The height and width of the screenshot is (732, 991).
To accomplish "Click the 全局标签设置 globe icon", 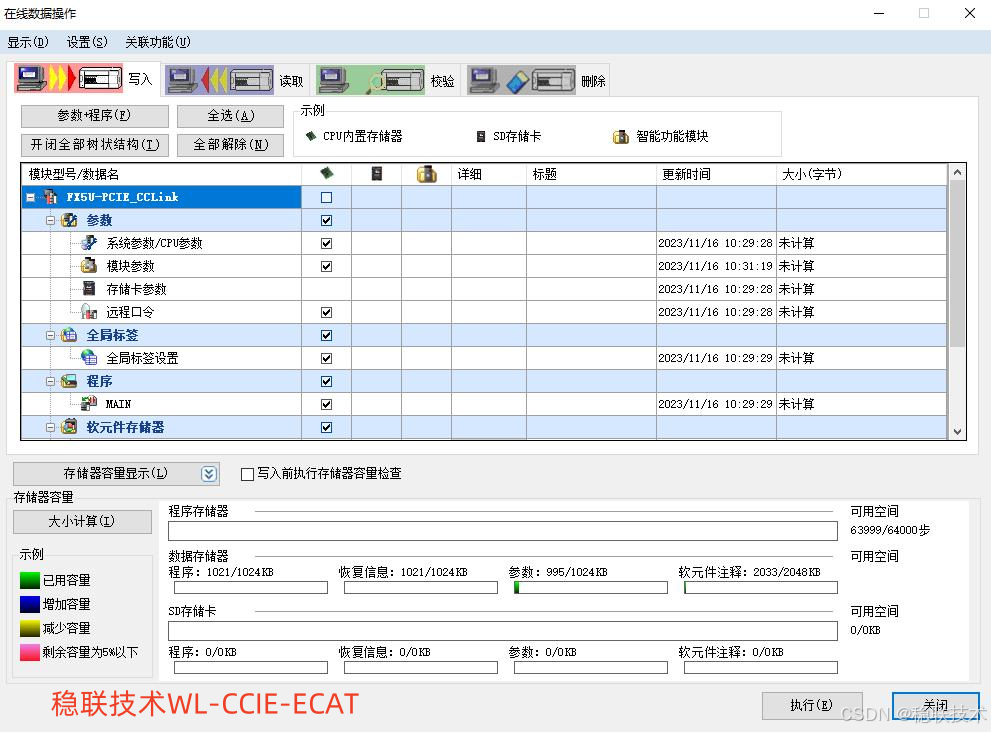I will [89, 358].
